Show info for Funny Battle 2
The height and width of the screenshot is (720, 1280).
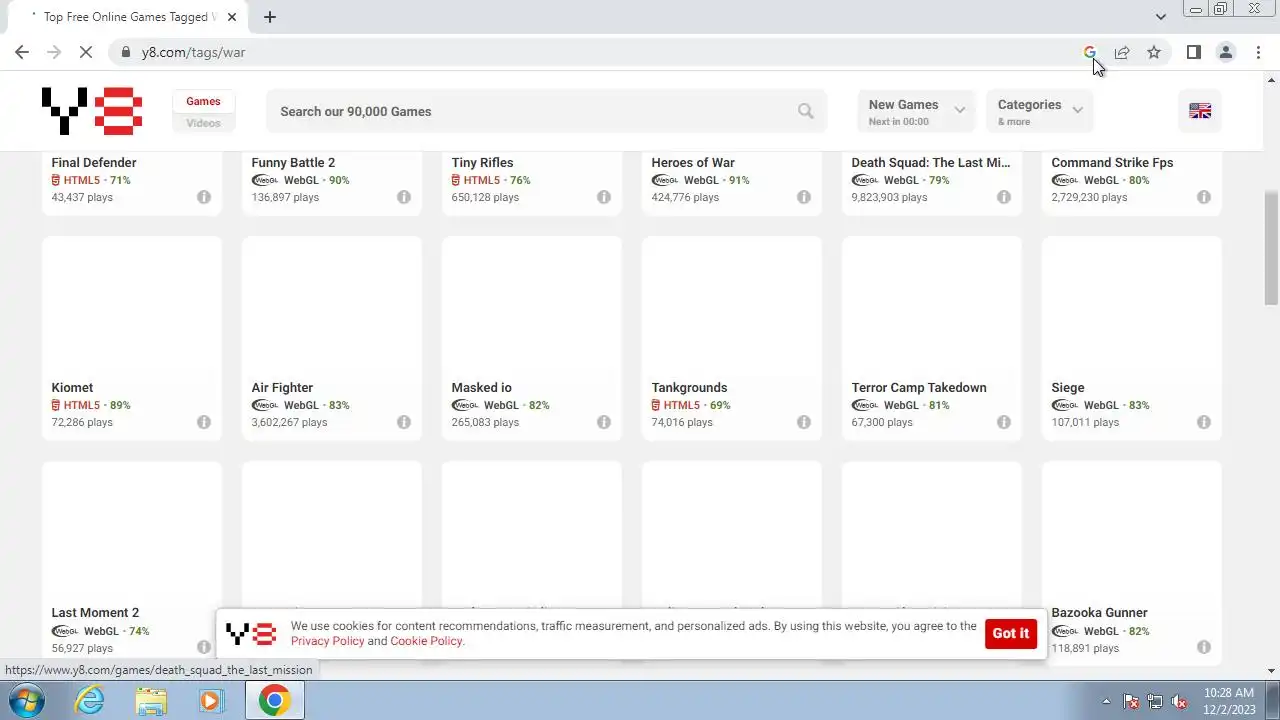click(x=404, y=197)
